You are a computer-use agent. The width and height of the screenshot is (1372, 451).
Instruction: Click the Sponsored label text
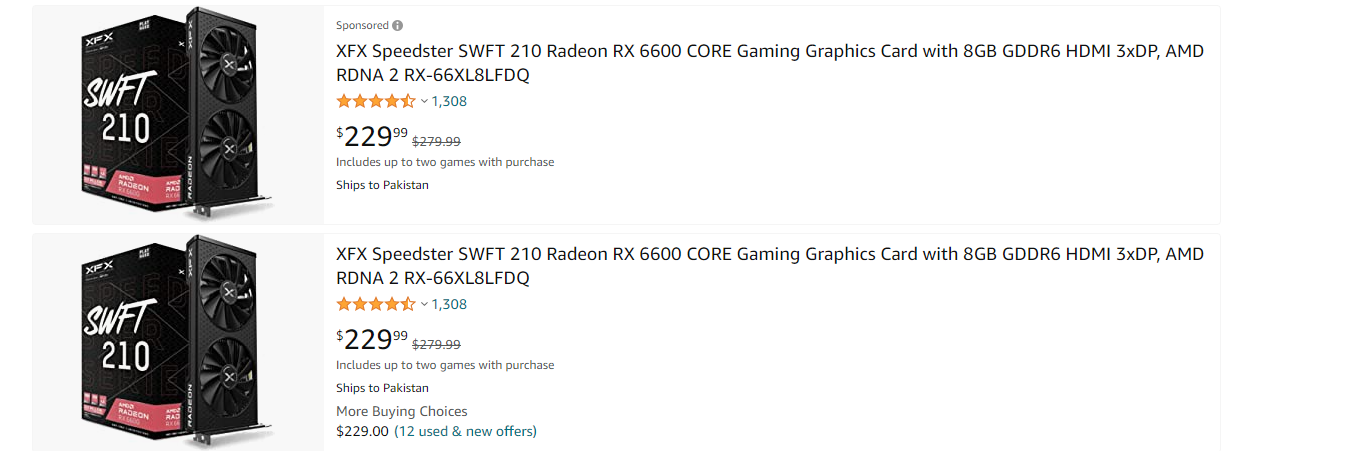pyautogui.click(x=362, y=25)
